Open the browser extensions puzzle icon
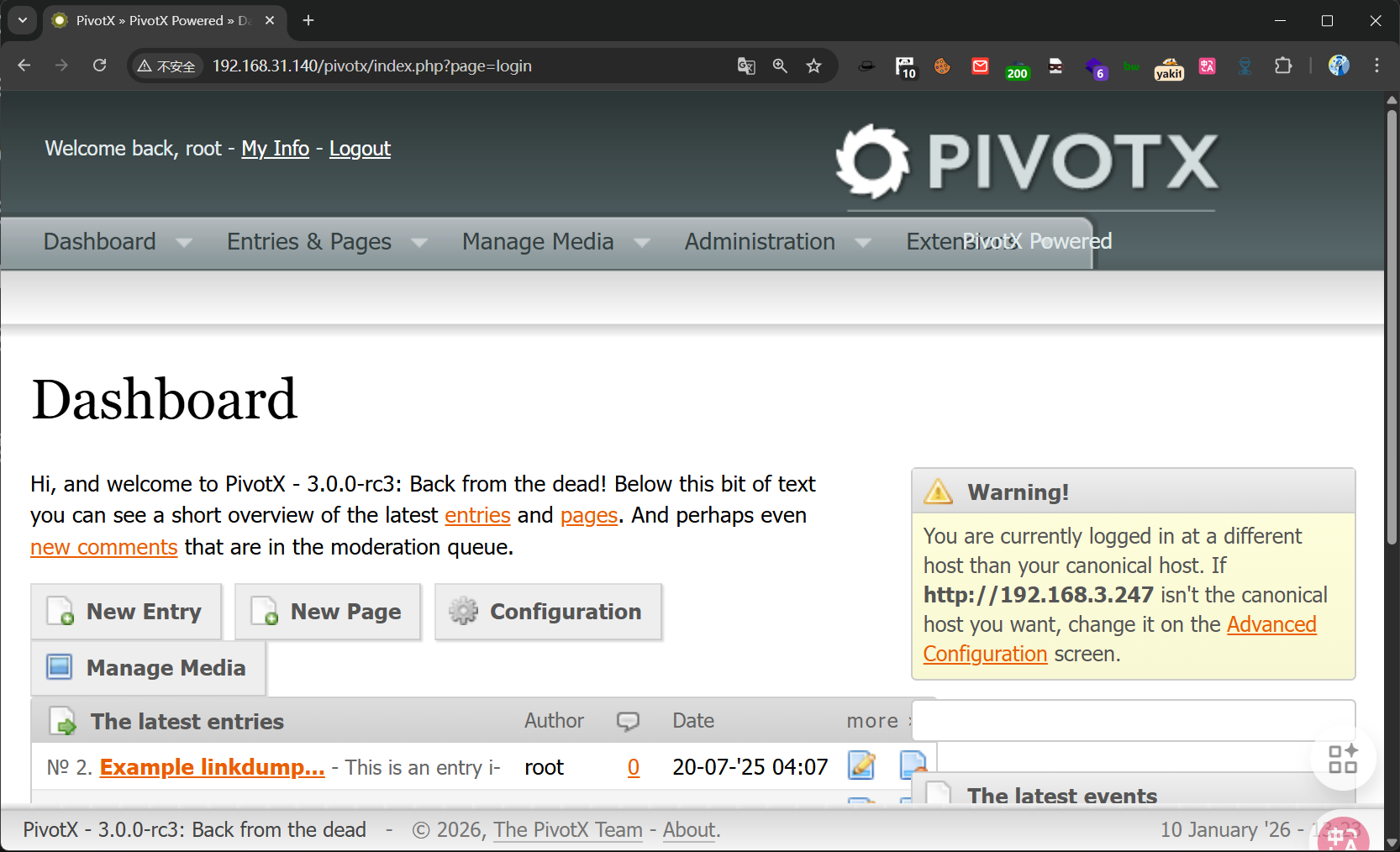The height and width of the screenshot is (852, 1400). pos(1282,66)
